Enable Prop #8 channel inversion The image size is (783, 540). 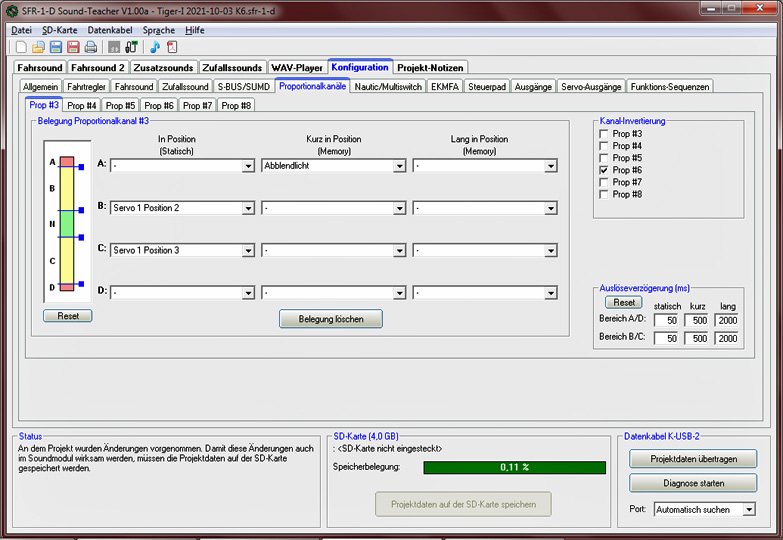pos(604,194)
